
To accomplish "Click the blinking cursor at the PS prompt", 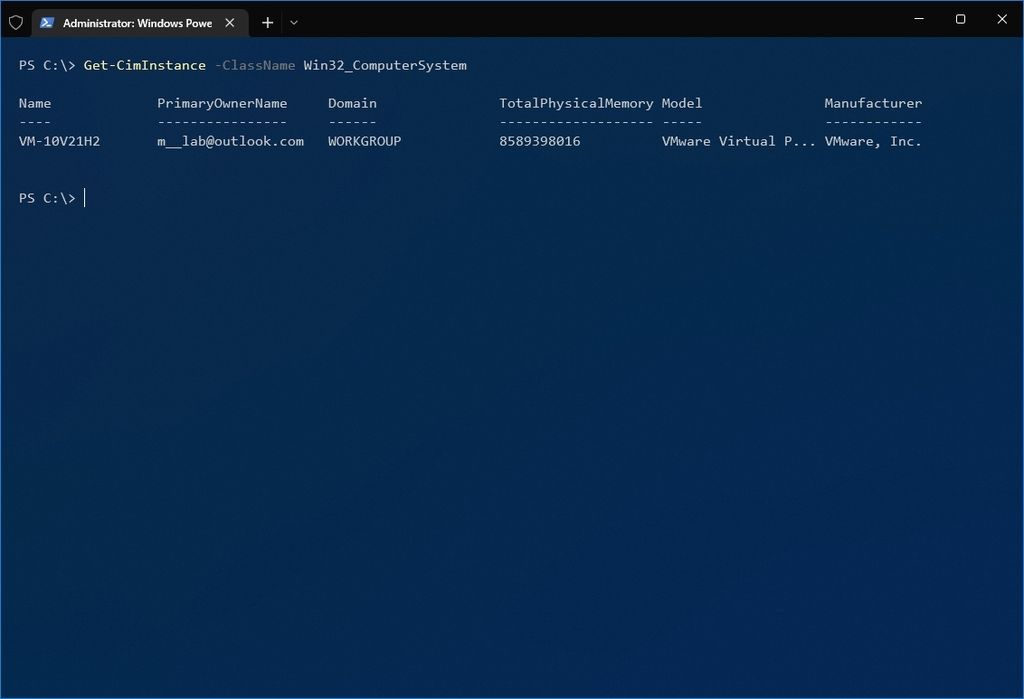I will click(x=84, y=197).
